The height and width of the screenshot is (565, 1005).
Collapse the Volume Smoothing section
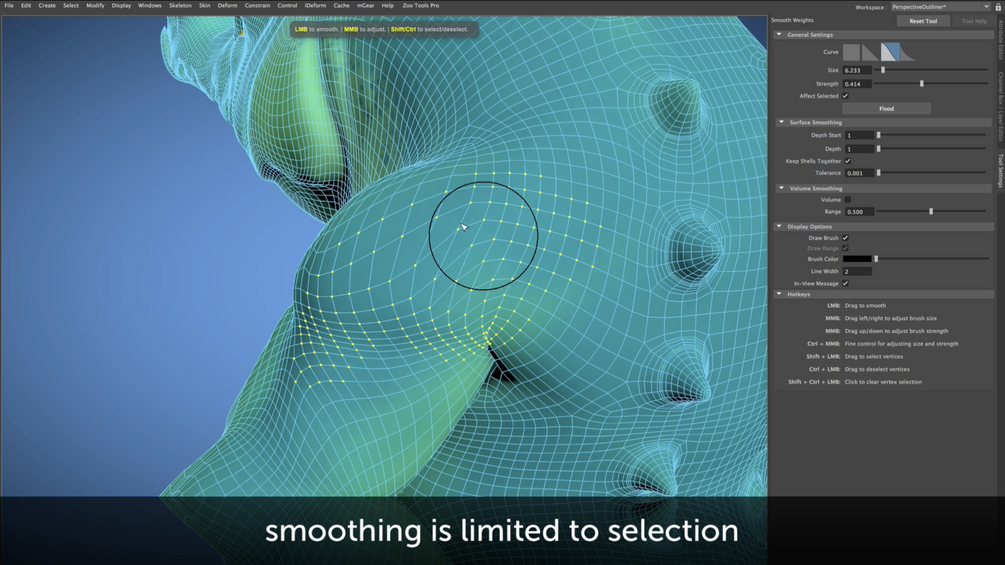(781, 188)
